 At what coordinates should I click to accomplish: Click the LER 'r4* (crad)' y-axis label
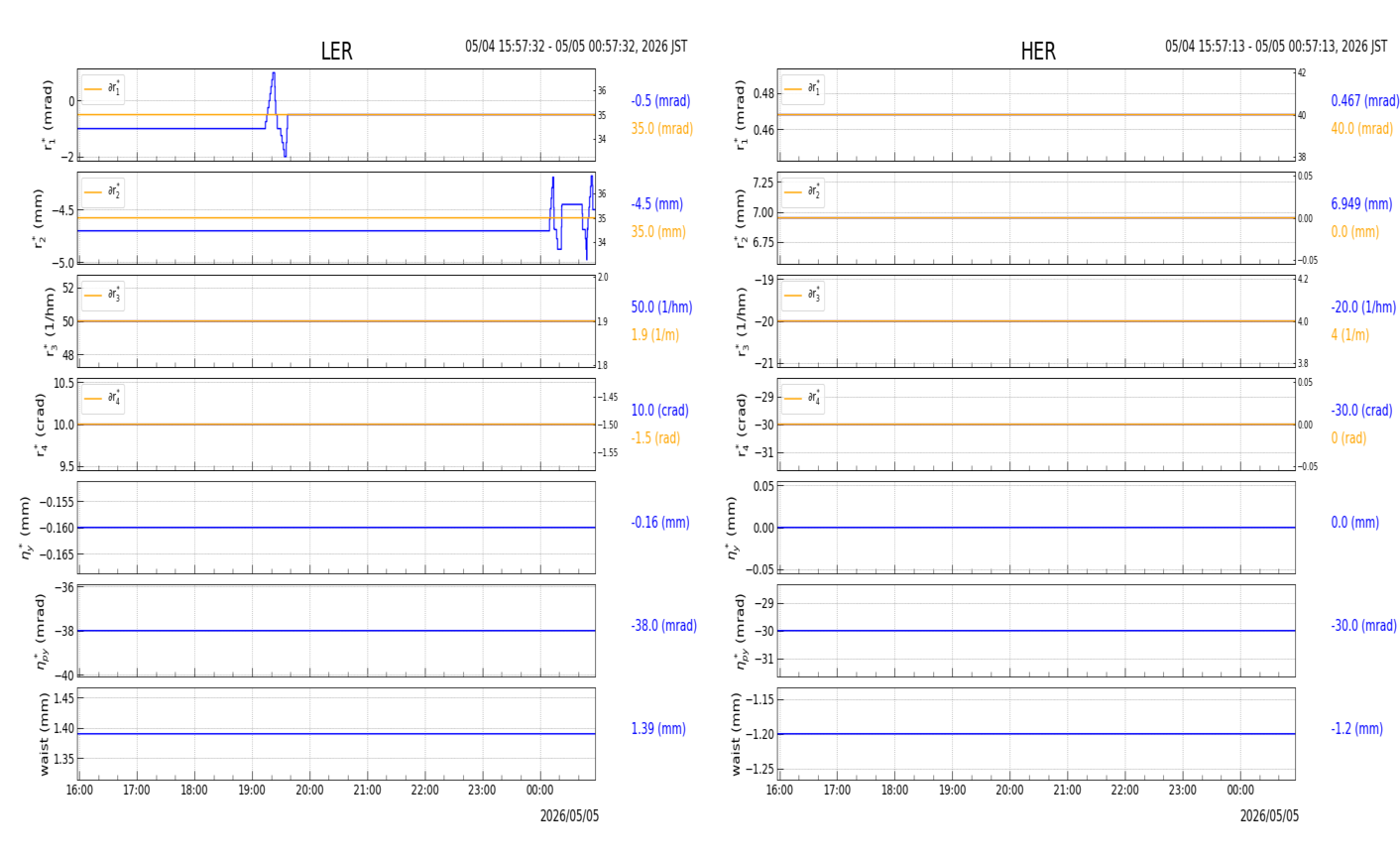point(41,425)
